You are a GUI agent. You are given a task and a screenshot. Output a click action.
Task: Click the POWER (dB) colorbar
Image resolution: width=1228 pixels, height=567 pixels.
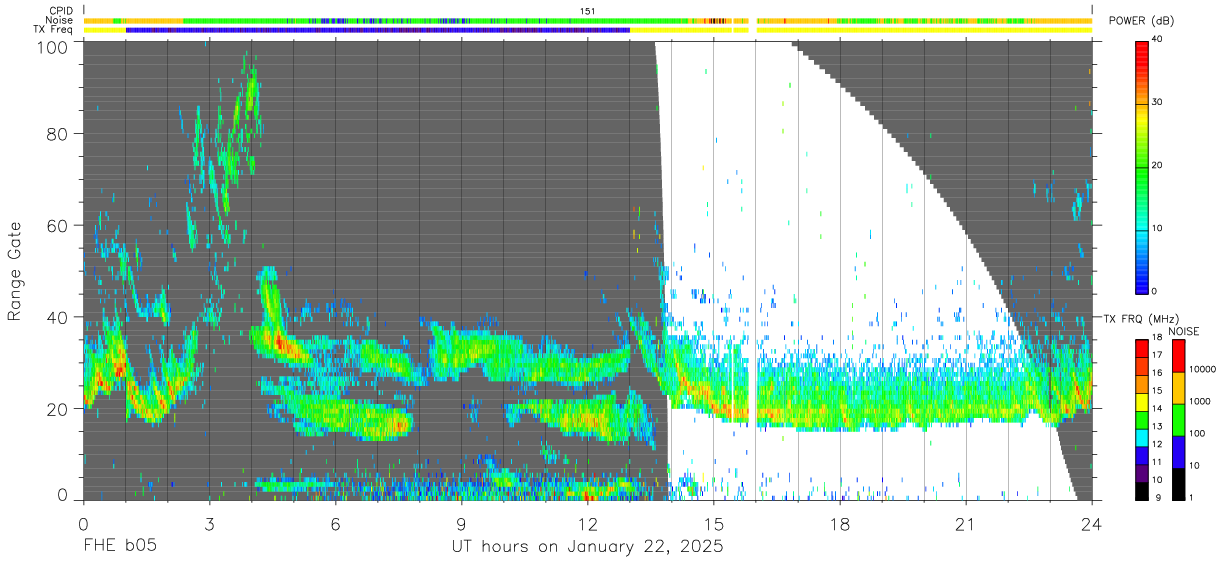tap(1142, 166)
